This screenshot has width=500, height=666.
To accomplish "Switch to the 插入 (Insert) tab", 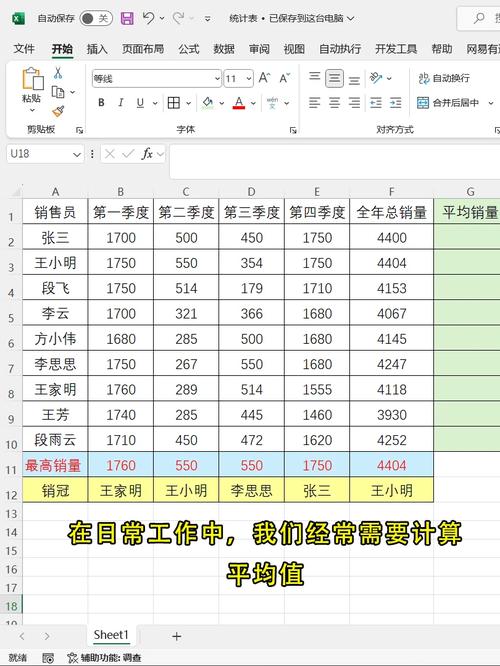I will click(97, 49).
